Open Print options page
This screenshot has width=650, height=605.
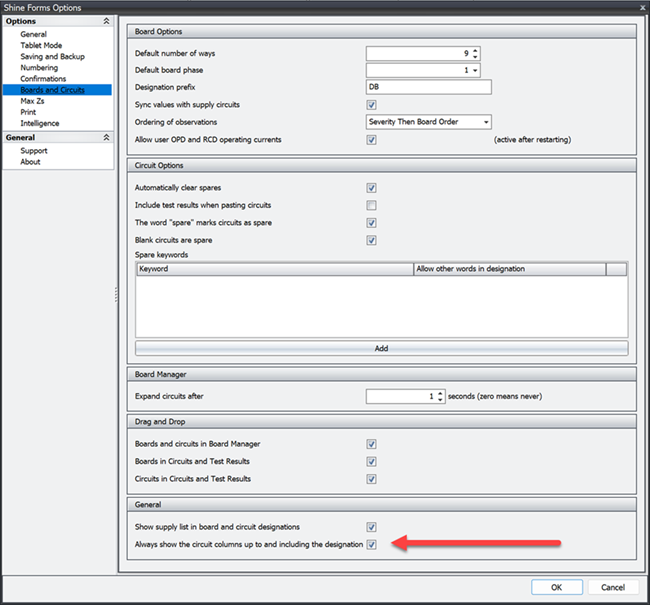[x=28, y=112]
